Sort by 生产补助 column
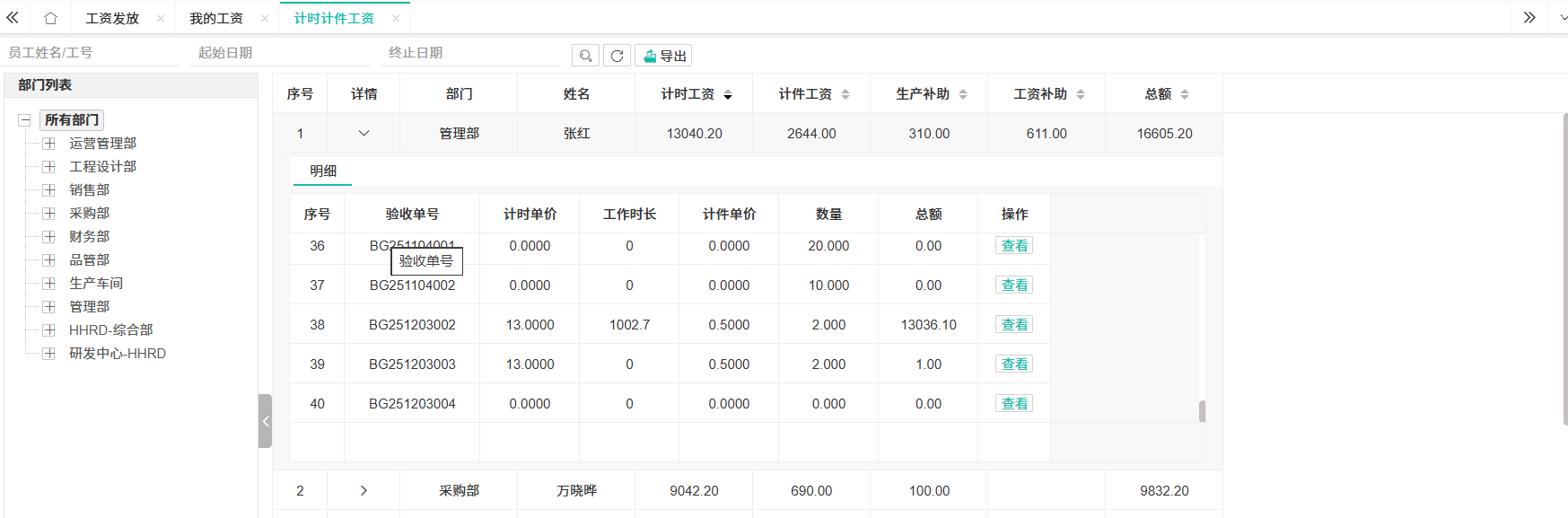Image resolution: width=1568 pixels, height=518 pixels. [x=963, y=94]
